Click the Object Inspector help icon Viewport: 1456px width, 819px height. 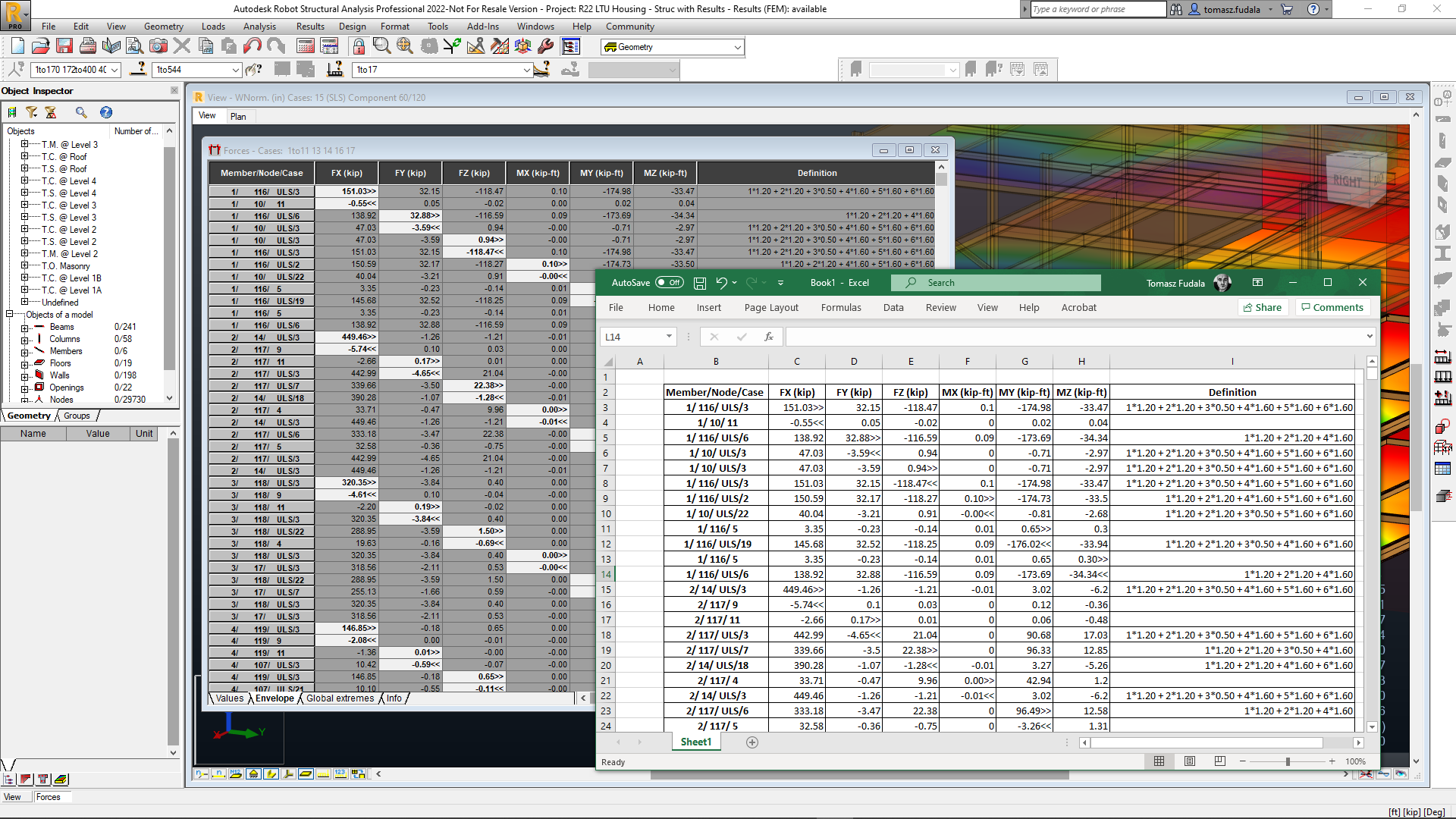point(106,112)
